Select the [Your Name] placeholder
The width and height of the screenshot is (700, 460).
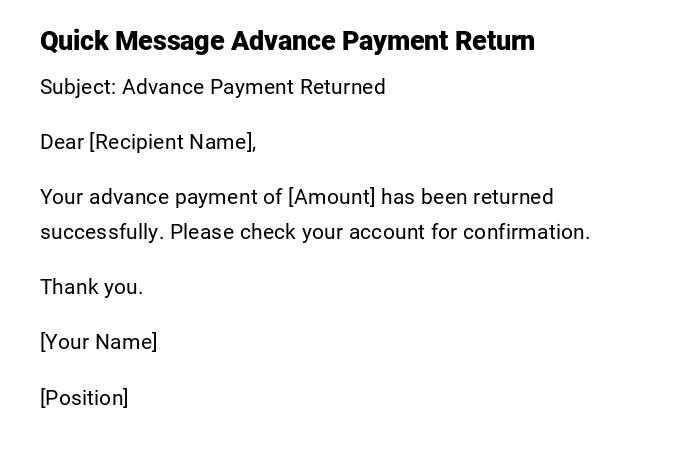[x=98, y=342]
